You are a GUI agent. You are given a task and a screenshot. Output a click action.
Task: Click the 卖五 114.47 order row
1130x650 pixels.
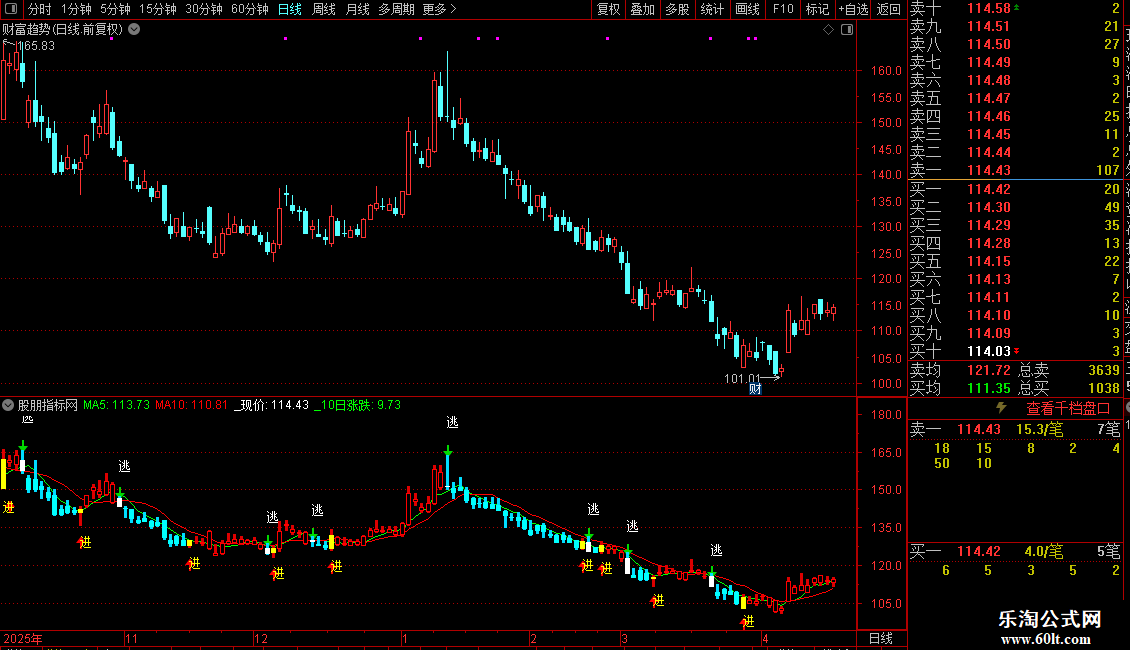tap(1015, 98)
